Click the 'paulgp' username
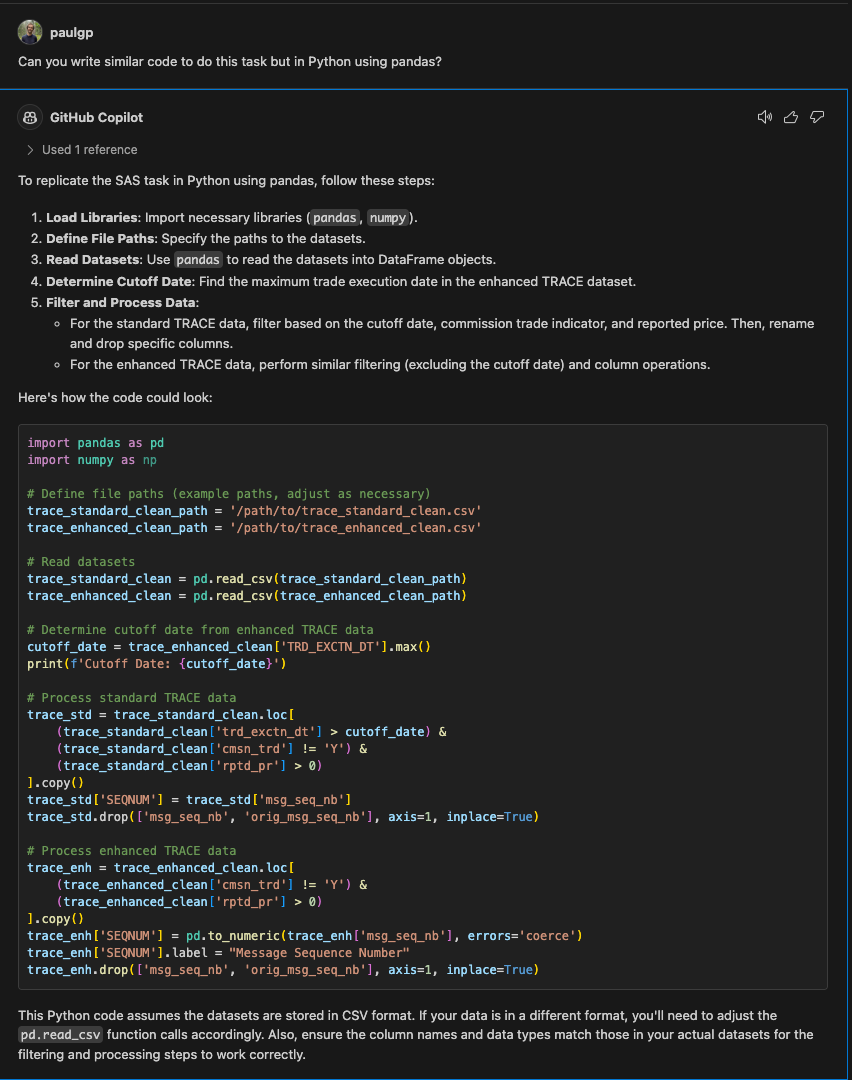 pyautogui.click(x=72, y=32)
